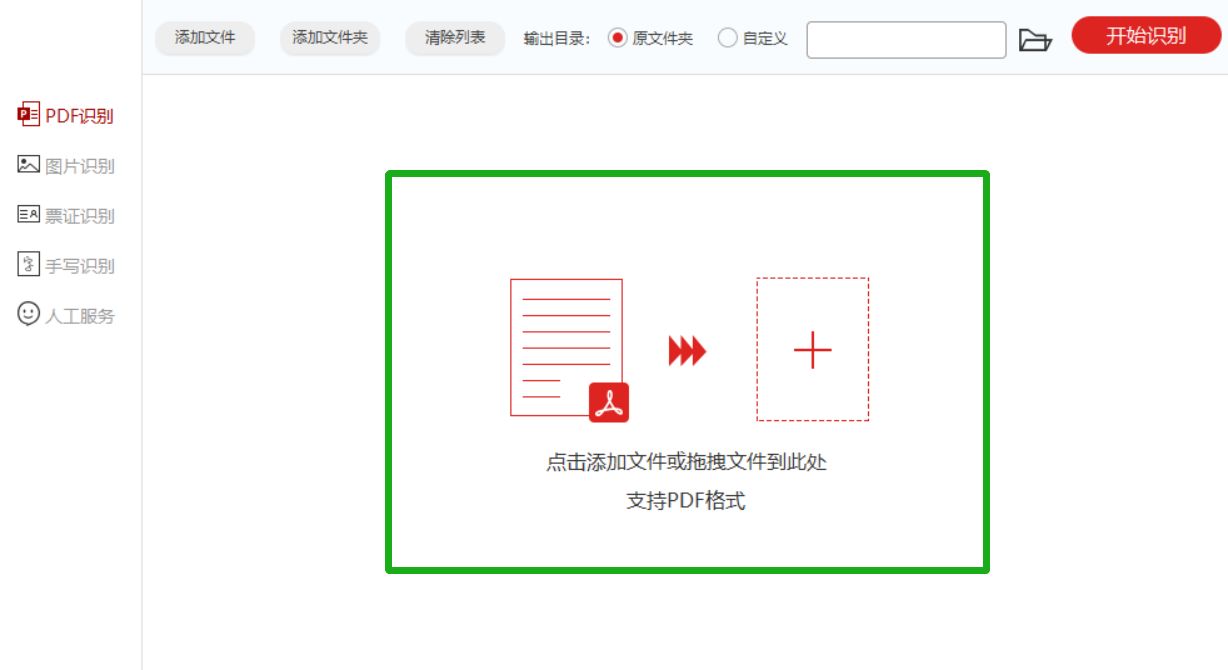This screenshot has height=670, width=1228.
Task: Open the browse folder icon
Action: (1035, 40)
